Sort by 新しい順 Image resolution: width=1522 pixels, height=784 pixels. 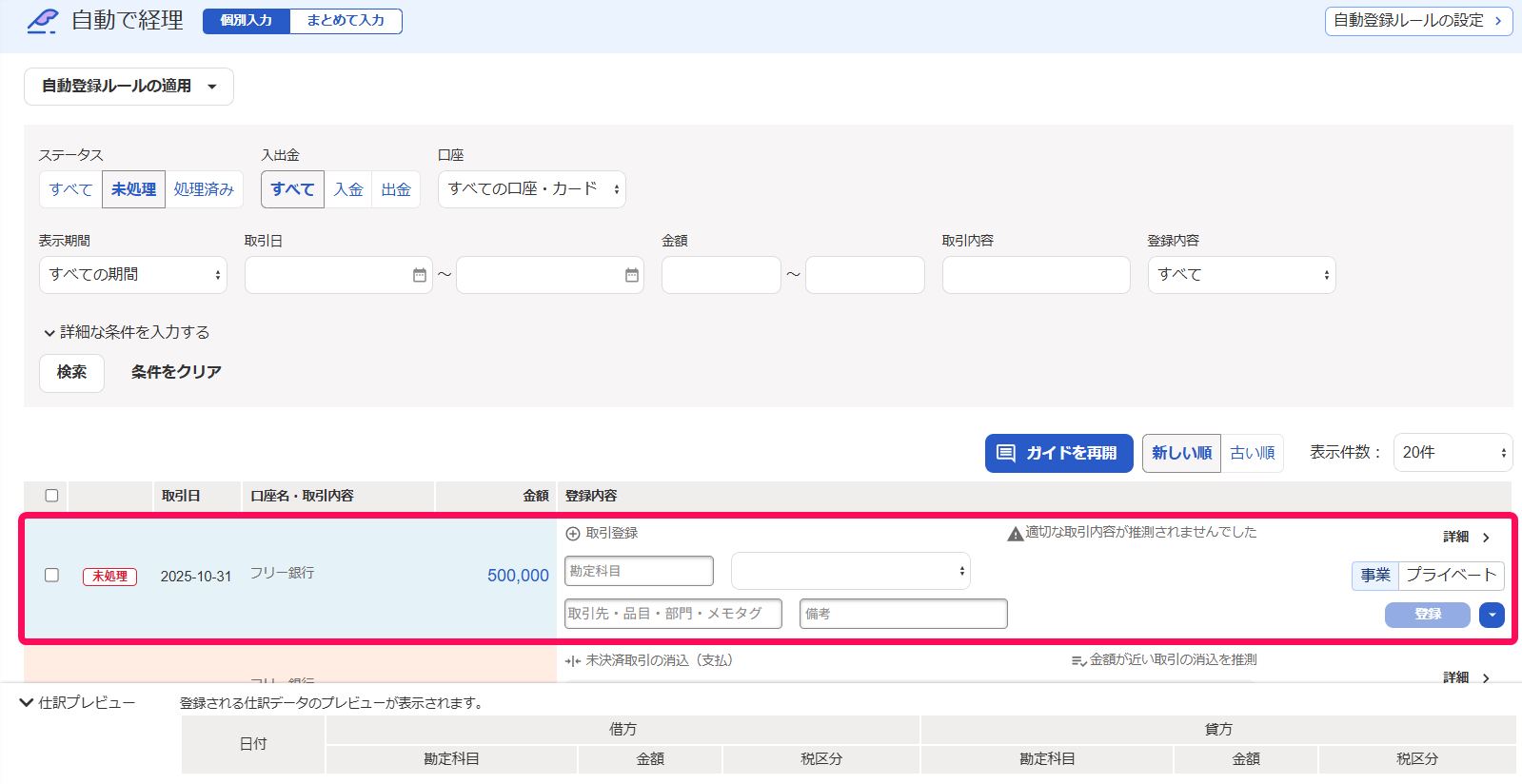click(1181, 453)
